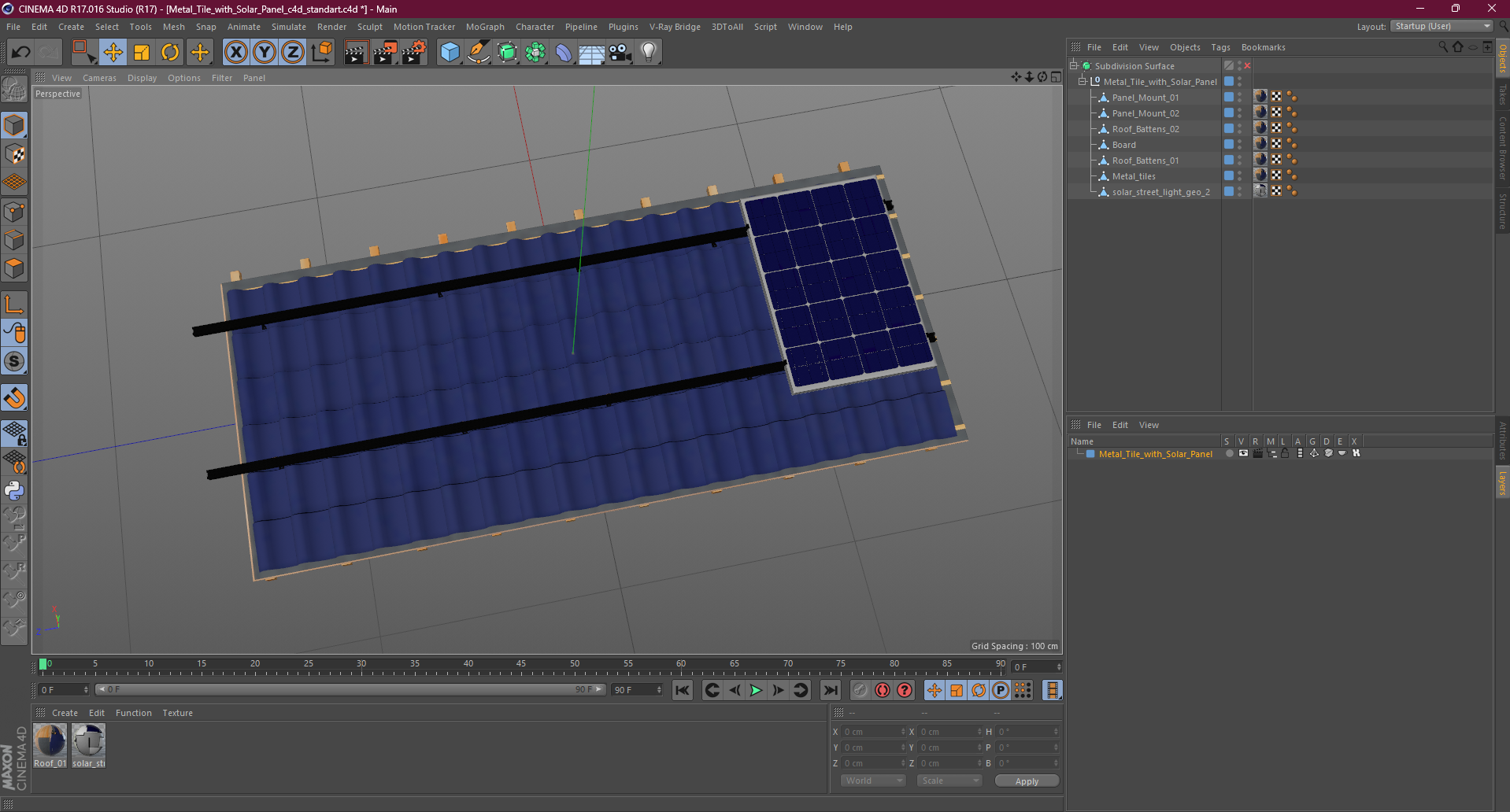This screenshot has width=1510, height=812.
Task: Go to start of animation
Action: tap(683, 690)
